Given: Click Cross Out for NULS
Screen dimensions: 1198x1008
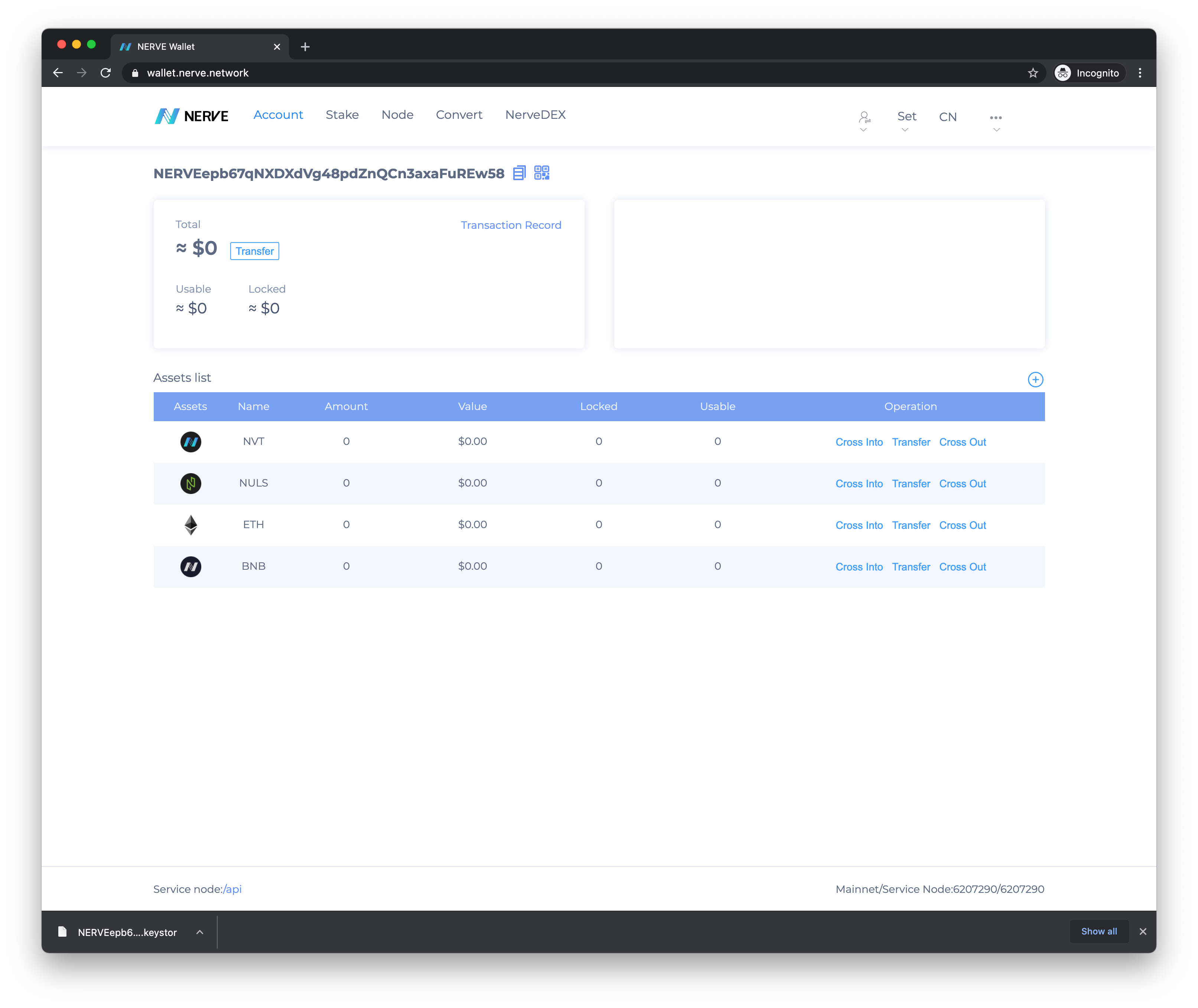Looking at the screenshot, I should 963,484.
